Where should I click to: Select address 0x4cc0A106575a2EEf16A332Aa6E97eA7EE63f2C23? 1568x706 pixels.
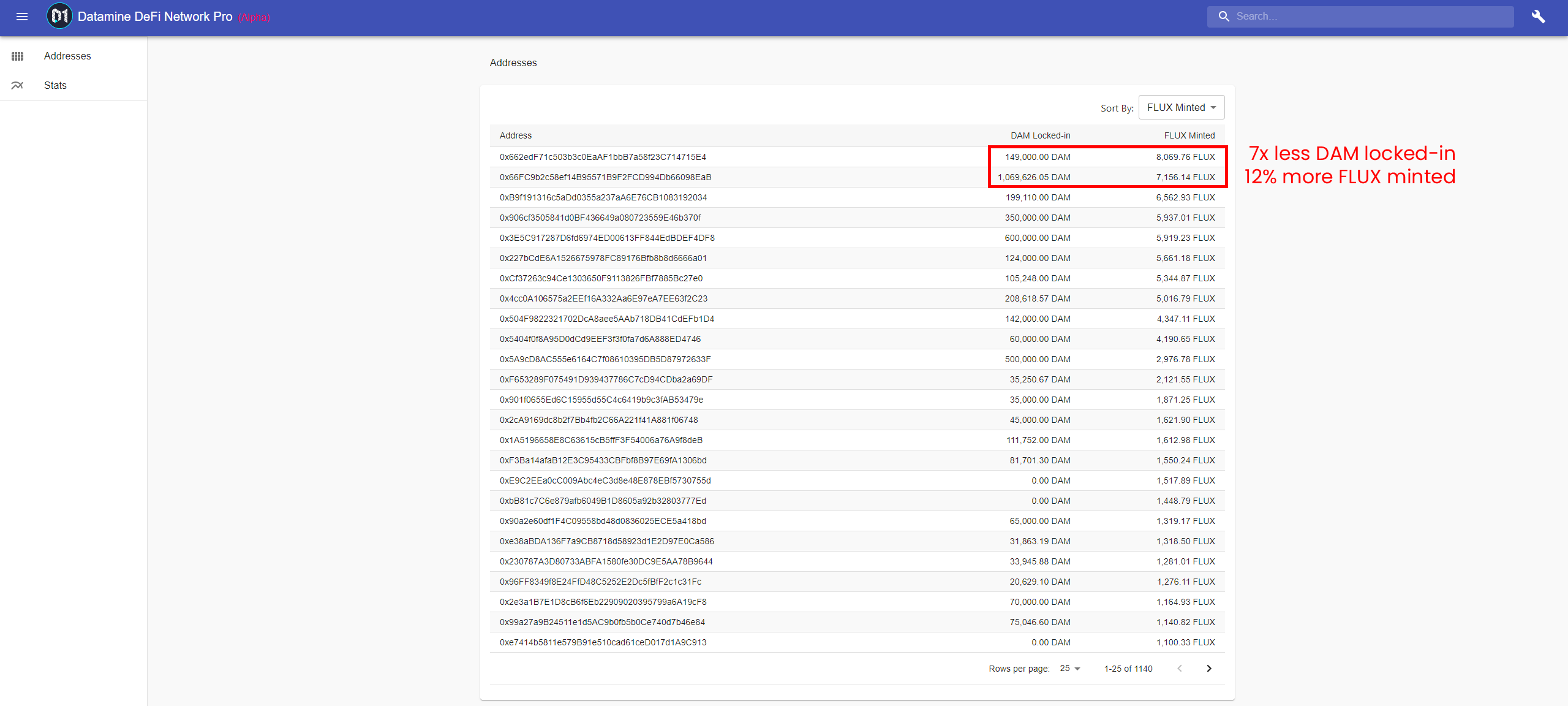pyautogui.click(x=603, y=298)
